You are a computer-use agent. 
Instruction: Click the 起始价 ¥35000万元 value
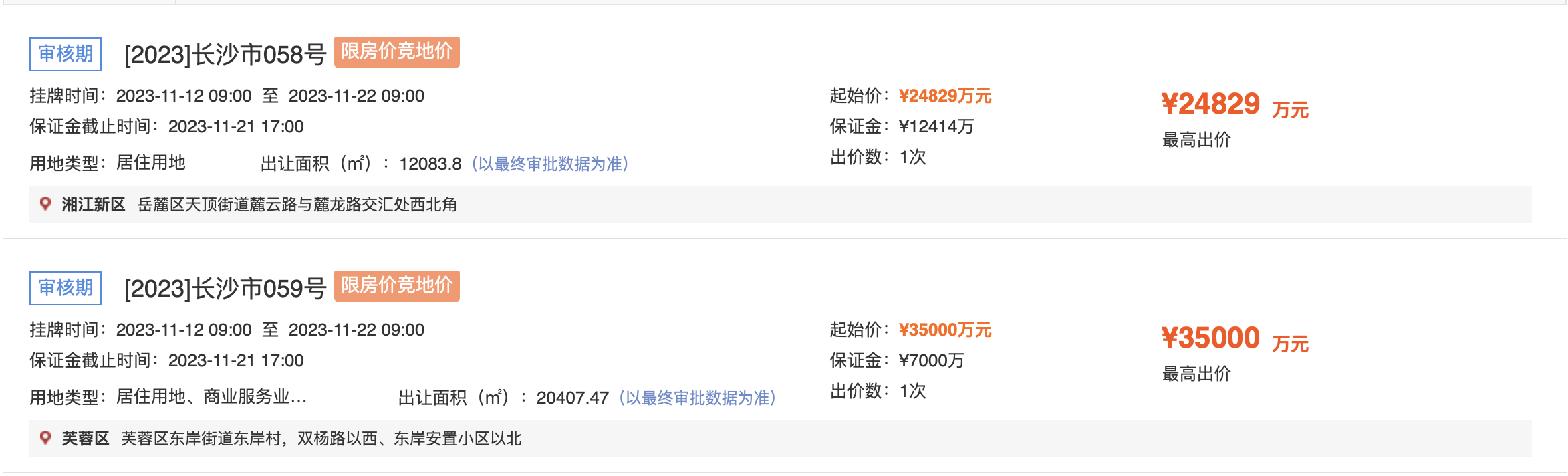[945, 330]
